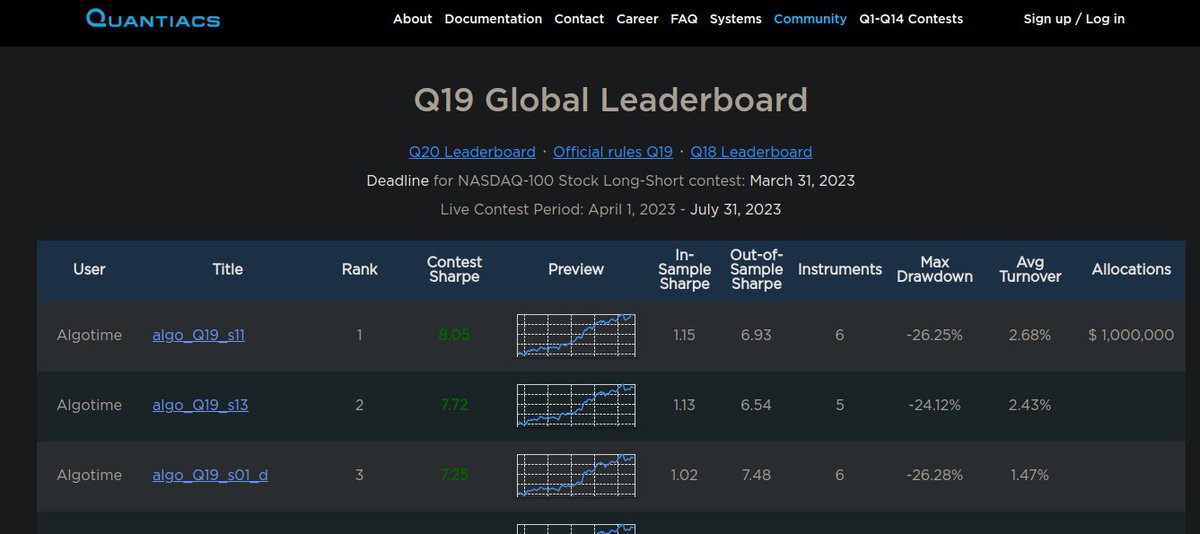
Task: Click the Max Drawdown column header
Action: (x=935, y=269)
